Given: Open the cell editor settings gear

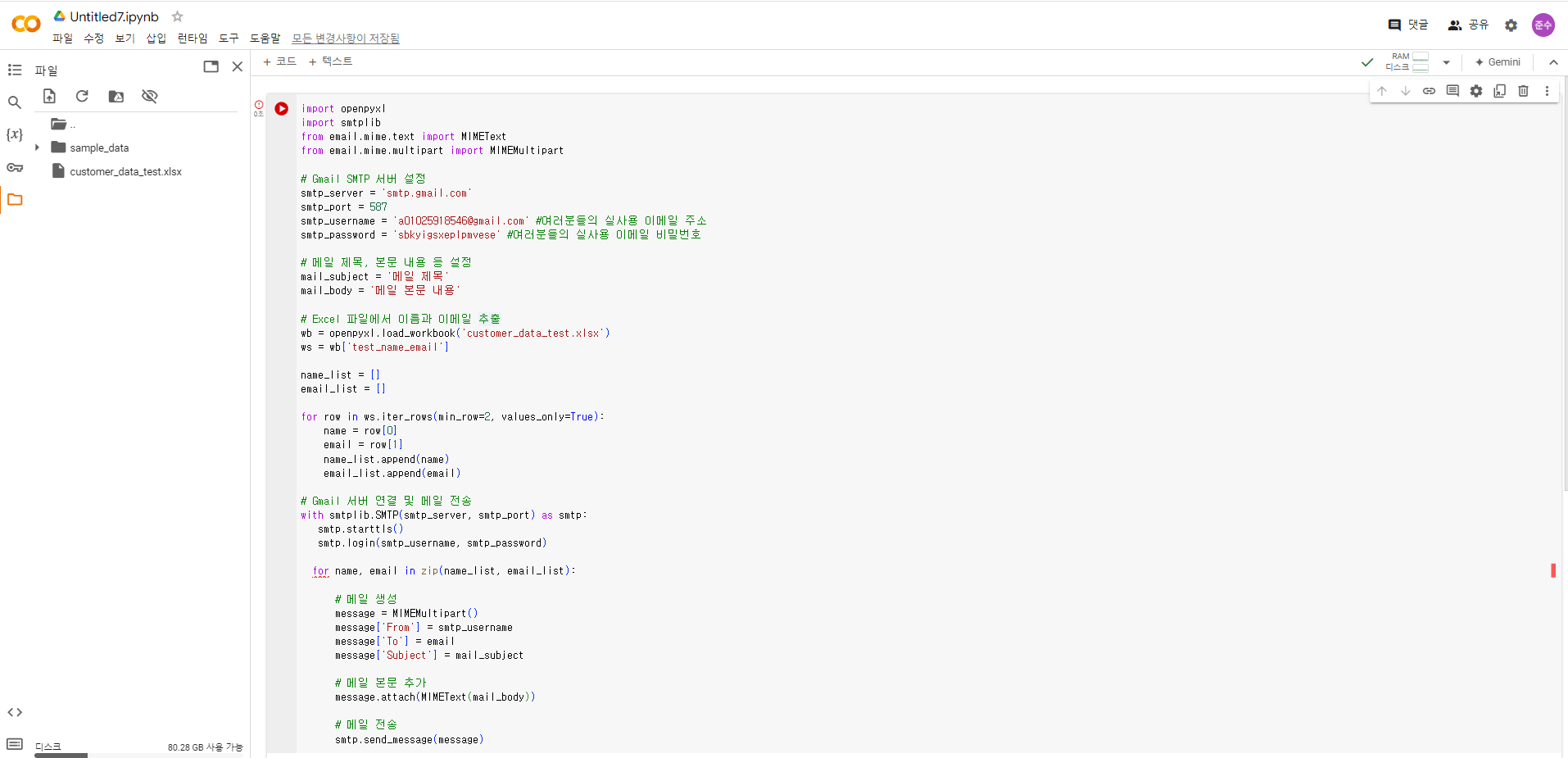Looking at the screenshot, I should pos(1476,91).
